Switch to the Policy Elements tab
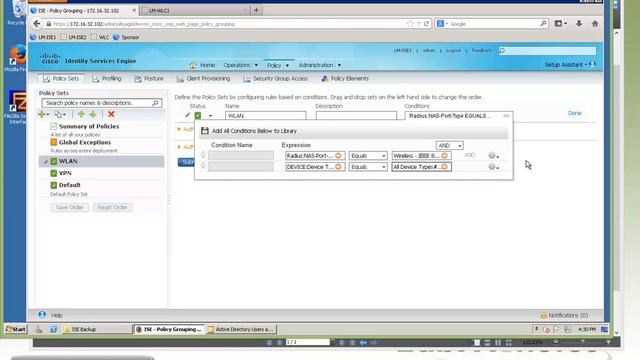 345,78
